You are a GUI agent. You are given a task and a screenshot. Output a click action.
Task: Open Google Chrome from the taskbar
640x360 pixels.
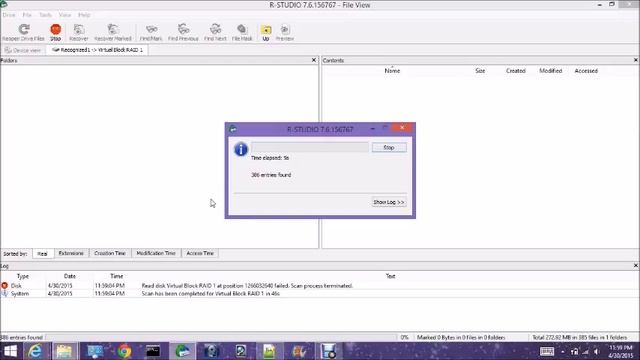coord(124,351)
